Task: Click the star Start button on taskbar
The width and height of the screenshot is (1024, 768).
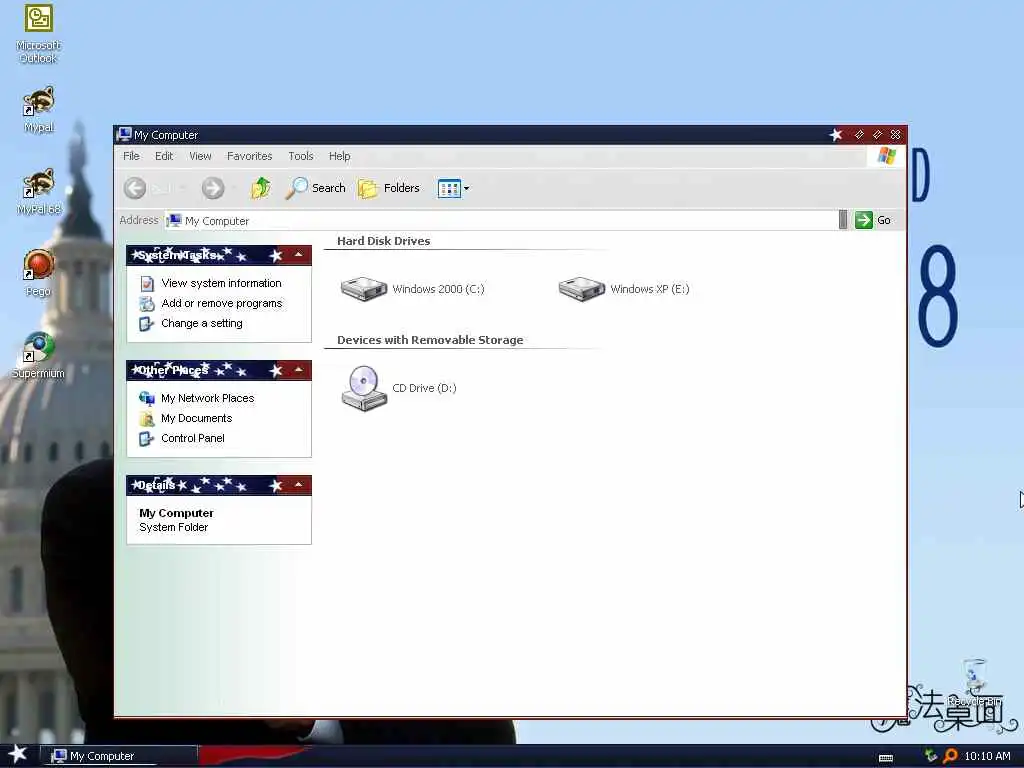Action: [18, 755]
